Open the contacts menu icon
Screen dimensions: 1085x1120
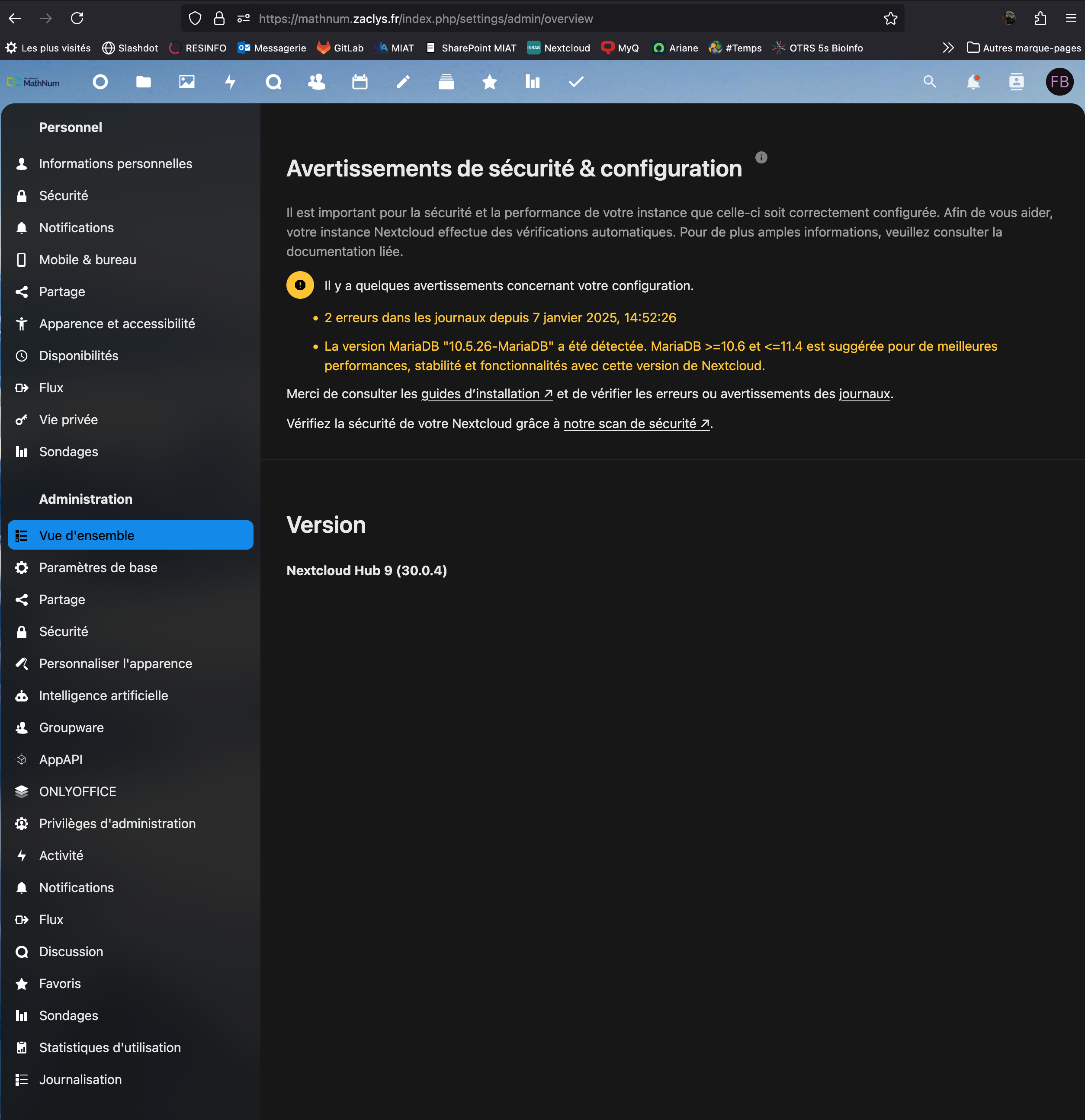pos(1016,82)
